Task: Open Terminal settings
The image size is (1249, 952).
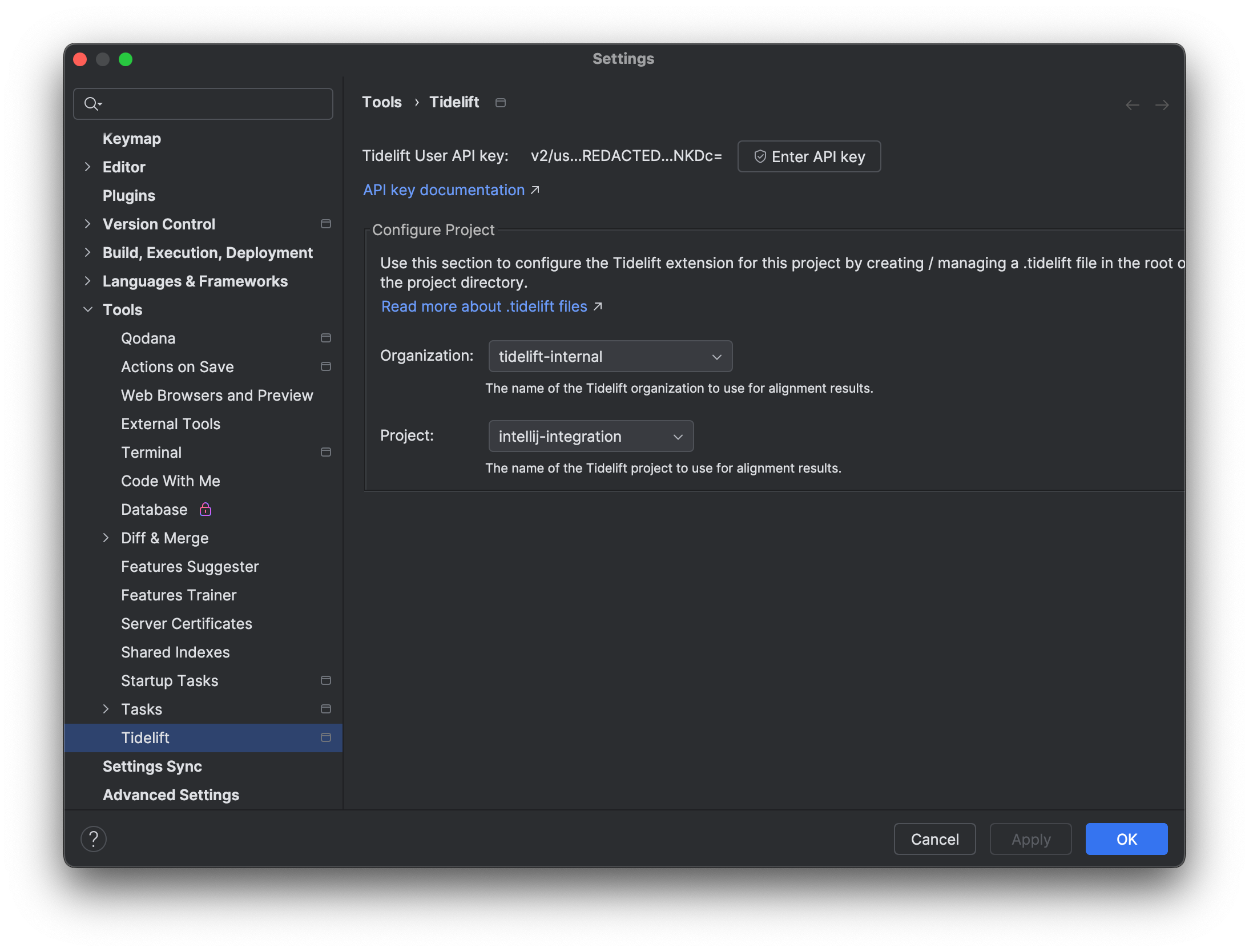Action: click(151, 453)
